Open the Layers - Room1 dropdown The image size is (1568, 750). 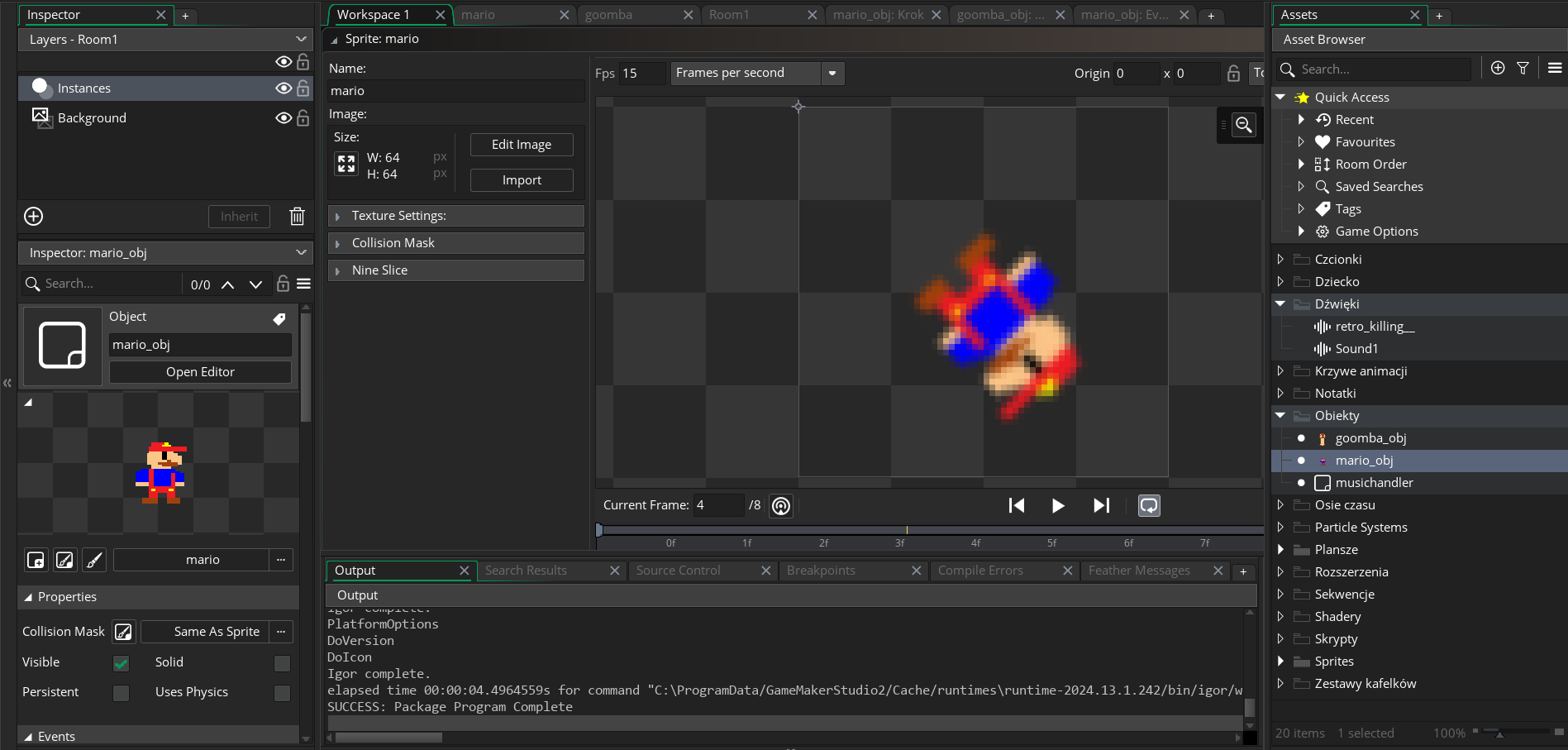point(165,40)
